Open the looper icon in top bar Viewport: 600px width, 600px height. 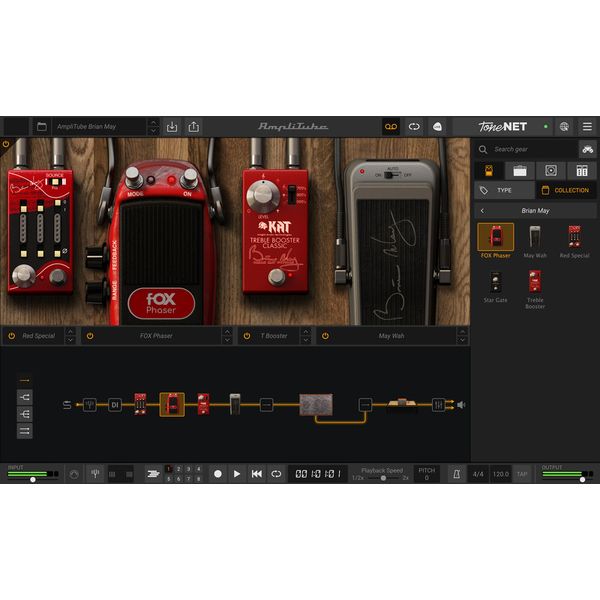point(414,127)
